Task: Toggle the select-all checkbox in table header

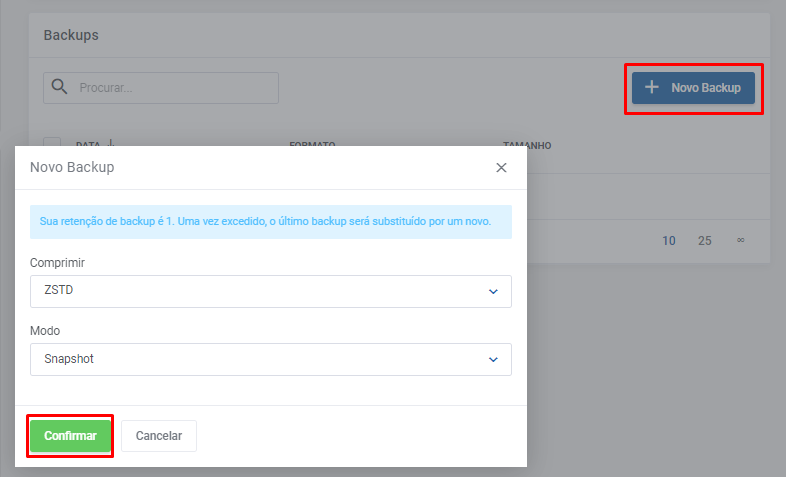Action: coord(53,145)
